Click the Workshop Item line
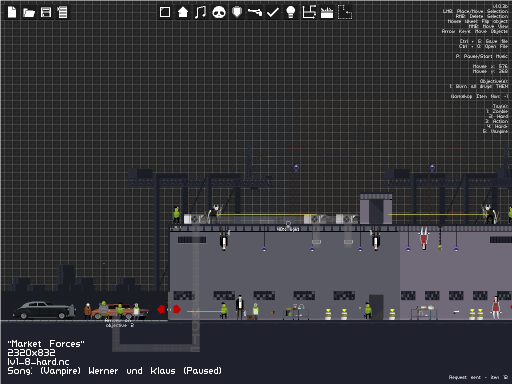 (479, 96)
